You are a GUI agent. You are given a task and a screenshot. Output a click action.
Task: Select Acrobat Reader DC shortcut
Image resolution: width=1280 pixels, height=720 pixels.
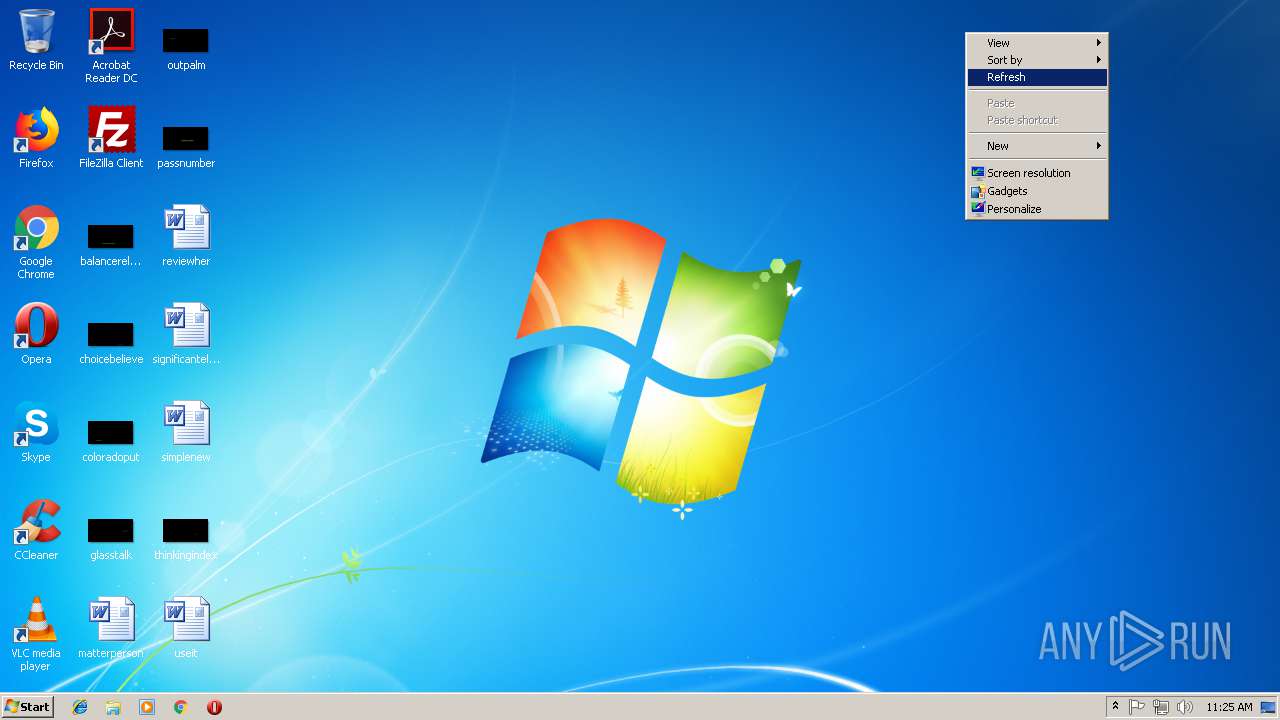(111, 46)
